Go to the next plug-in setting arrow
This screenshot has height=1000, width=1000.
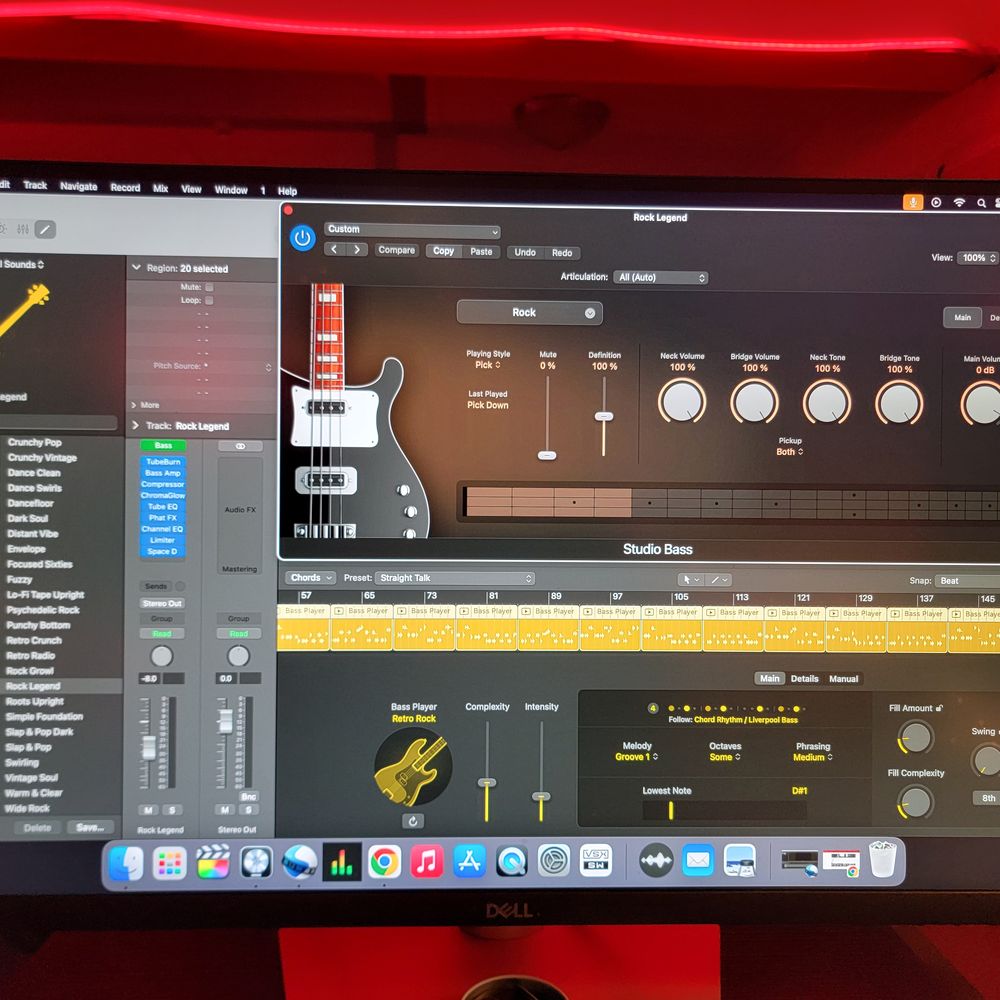point(357,250)
